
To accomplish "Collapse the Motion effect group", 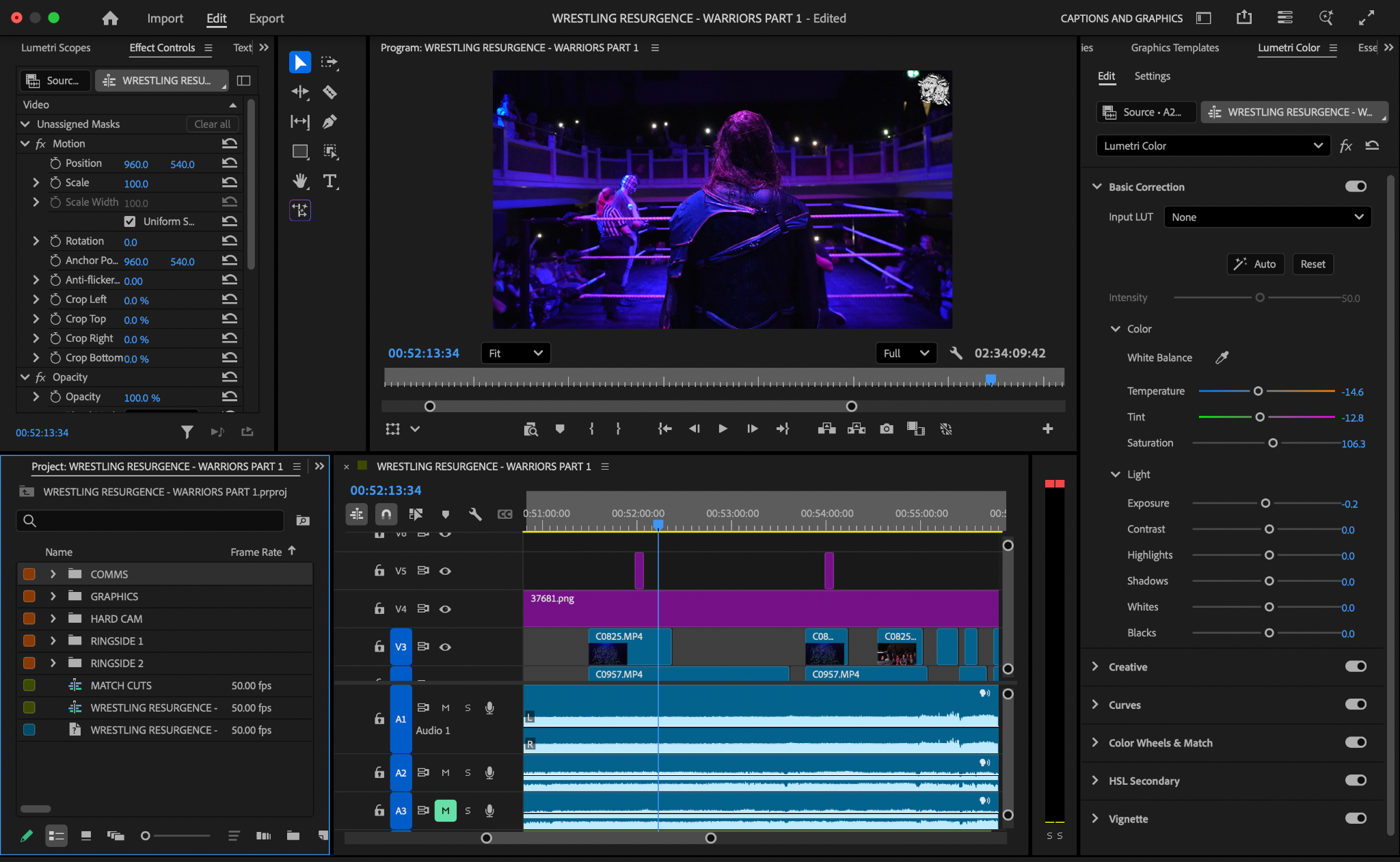I will tap(25, 144).
